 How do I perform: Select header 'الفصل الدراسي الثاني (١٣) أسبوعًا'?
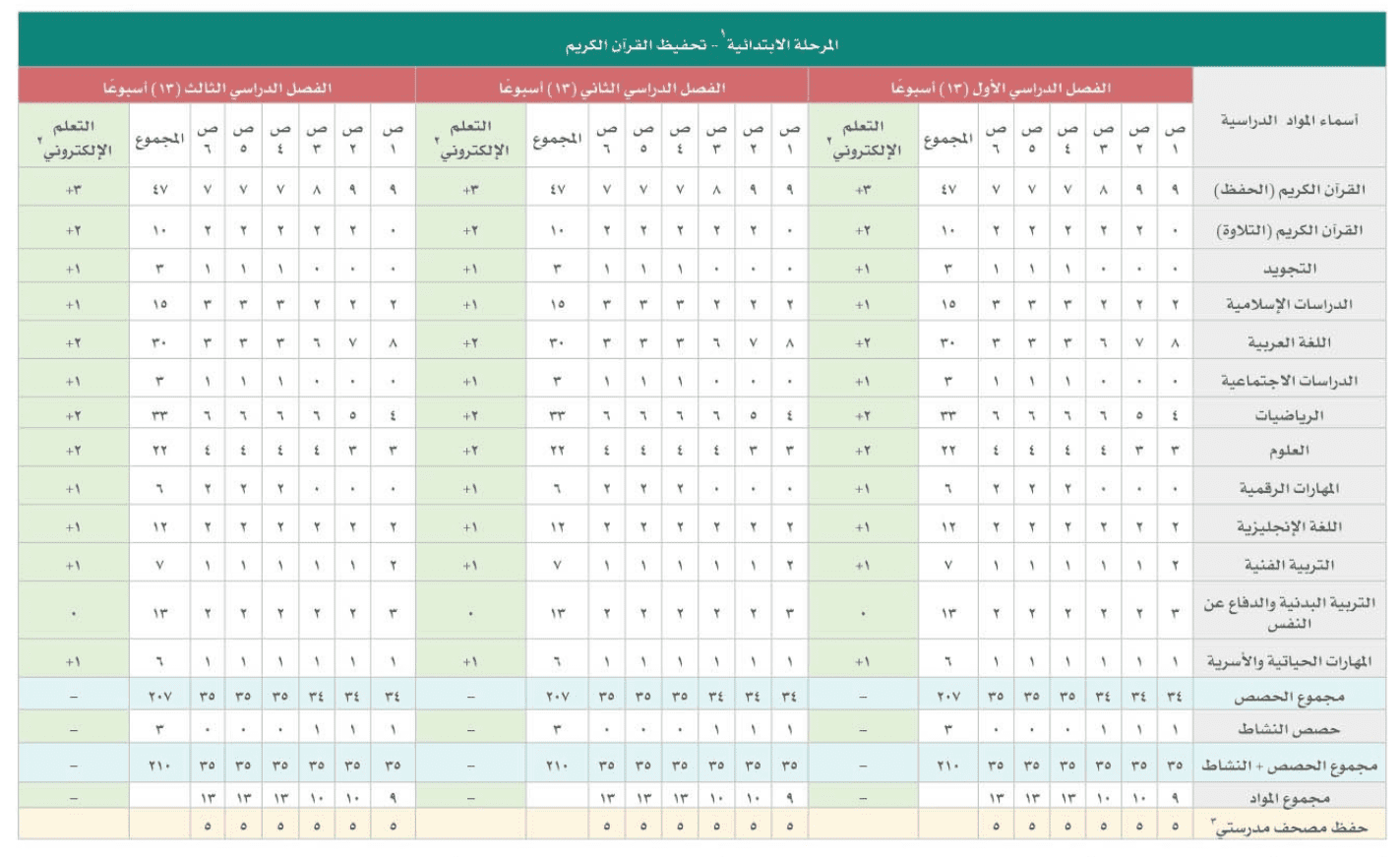(612, 89)
